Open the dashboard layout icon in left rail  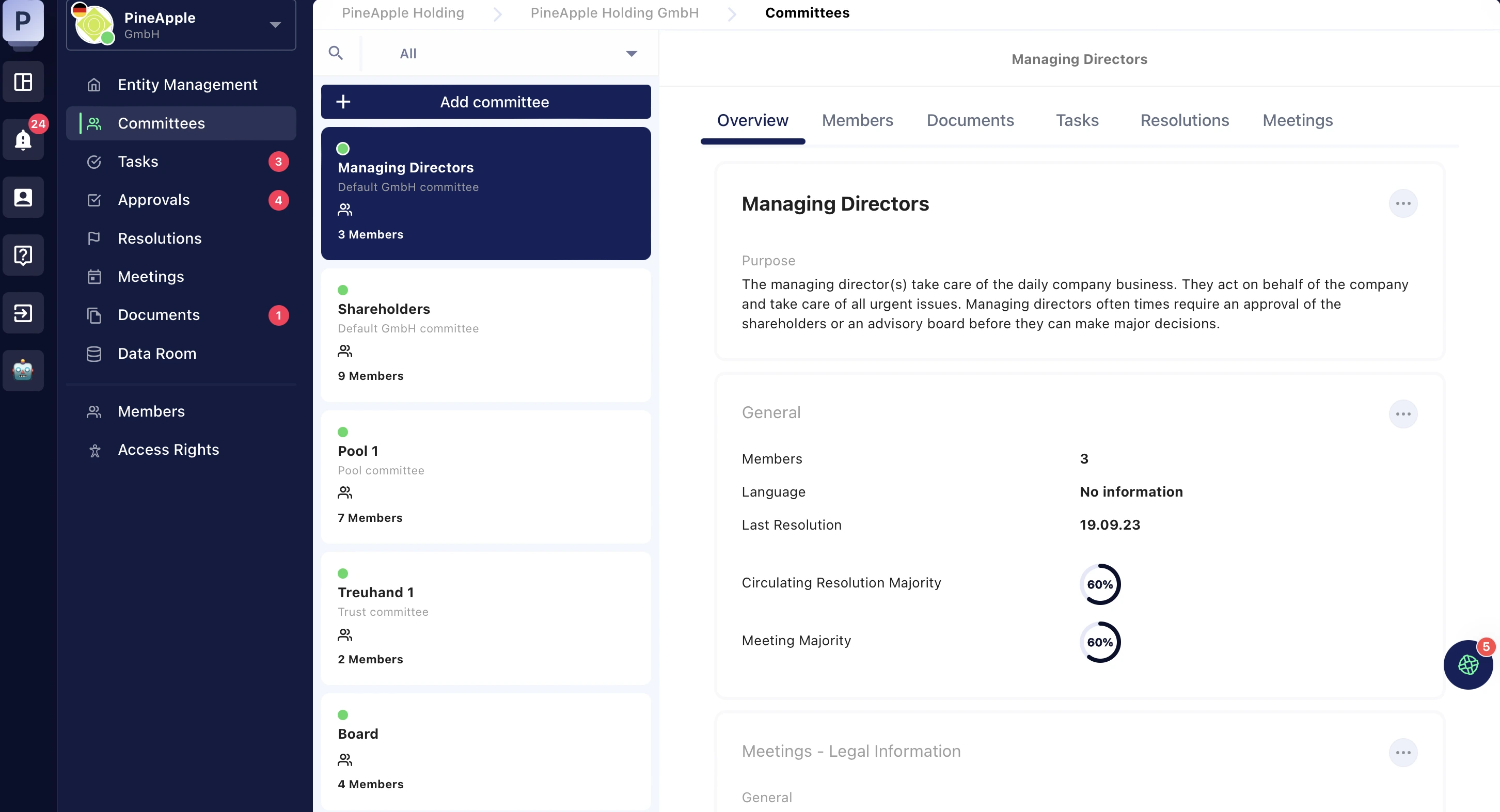(23, 82)
